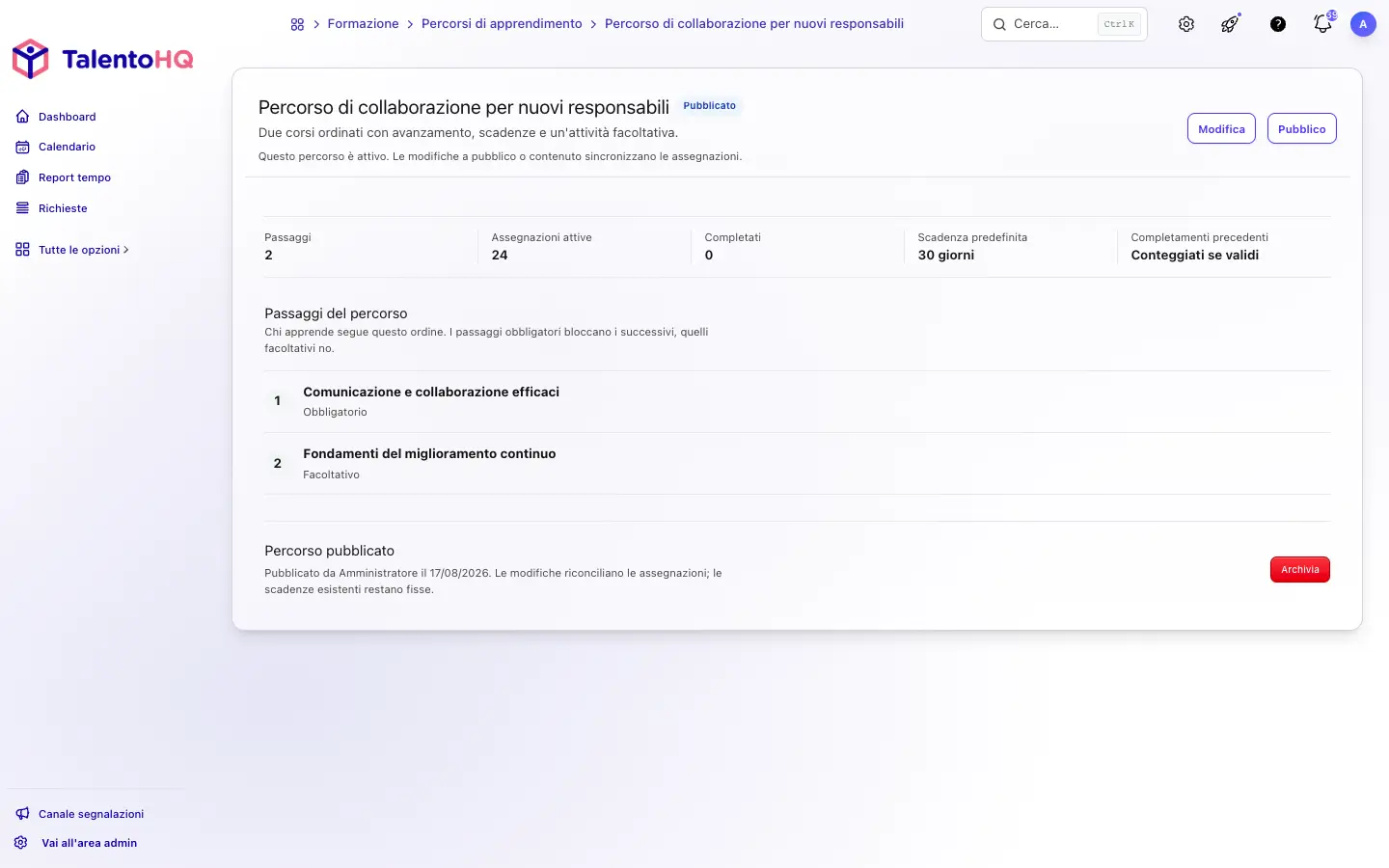This screenshot has width=1389, height=868.
Task: Open Percorsi di apprendimento breadcrumb
Action: coord(502,24)
